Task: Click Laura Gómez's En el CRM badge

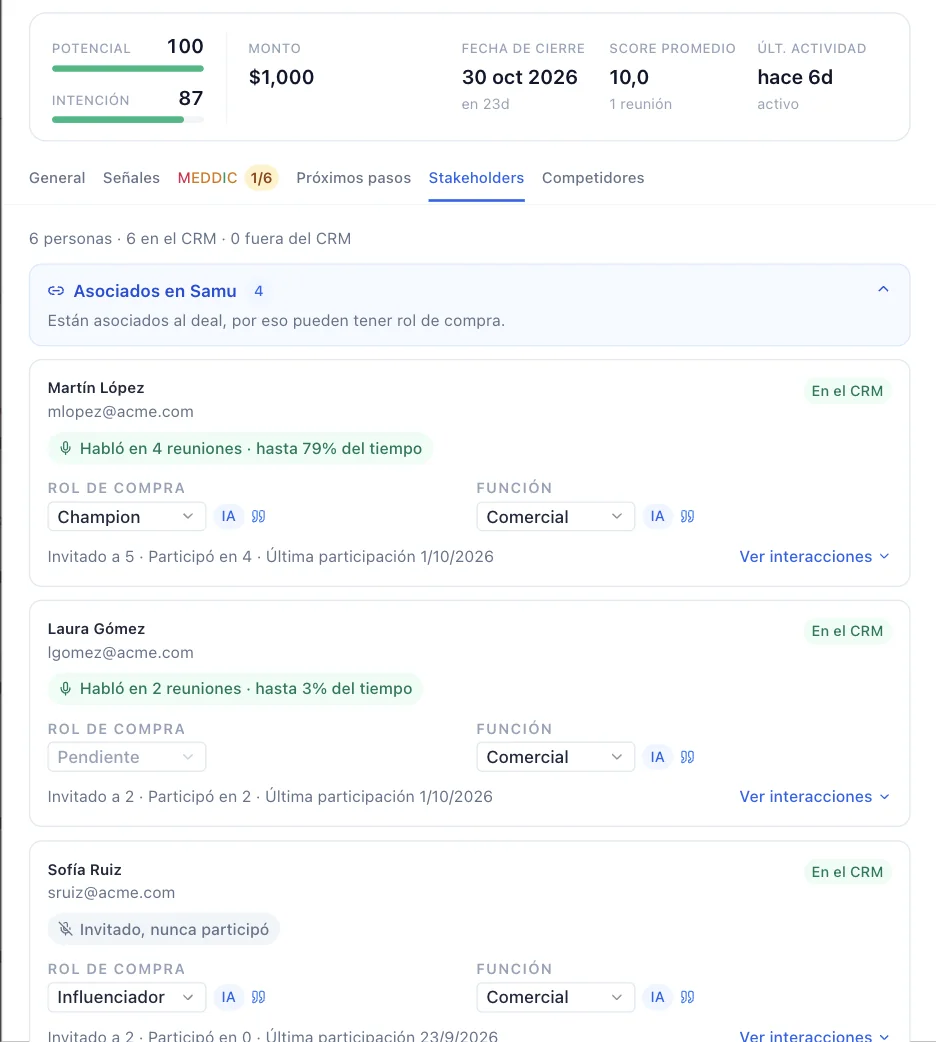Action: click(847, 631)
